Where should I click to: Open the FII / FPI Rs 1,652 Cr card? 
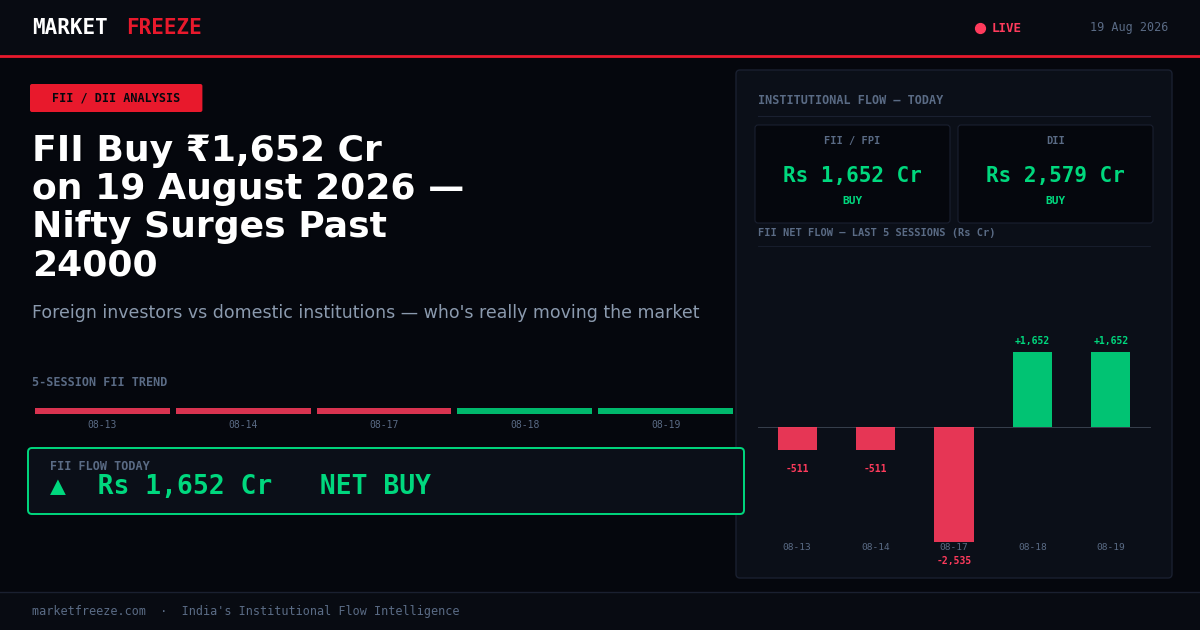click(852, 174)
